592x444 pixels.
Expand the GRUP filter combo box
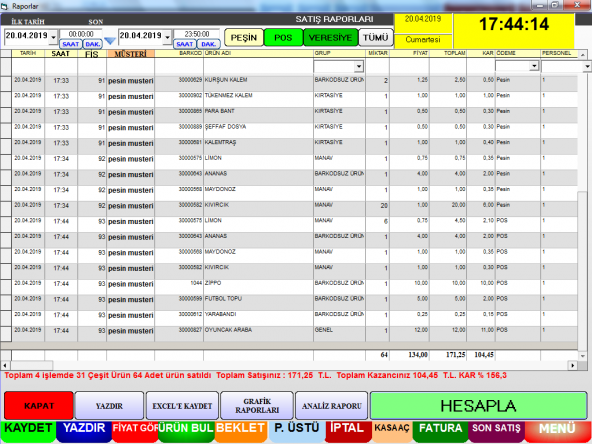click(x=359, y=67)
